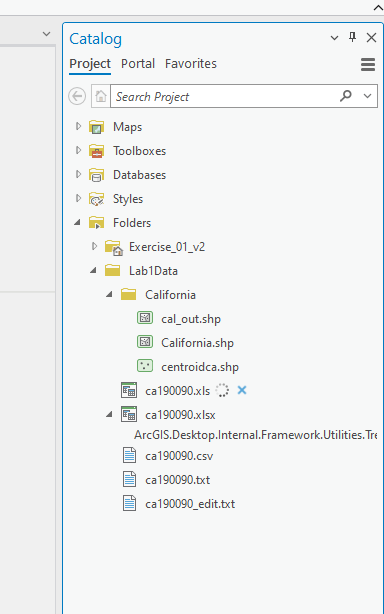Click the ca190090.txt file icon

coord(130,480)
